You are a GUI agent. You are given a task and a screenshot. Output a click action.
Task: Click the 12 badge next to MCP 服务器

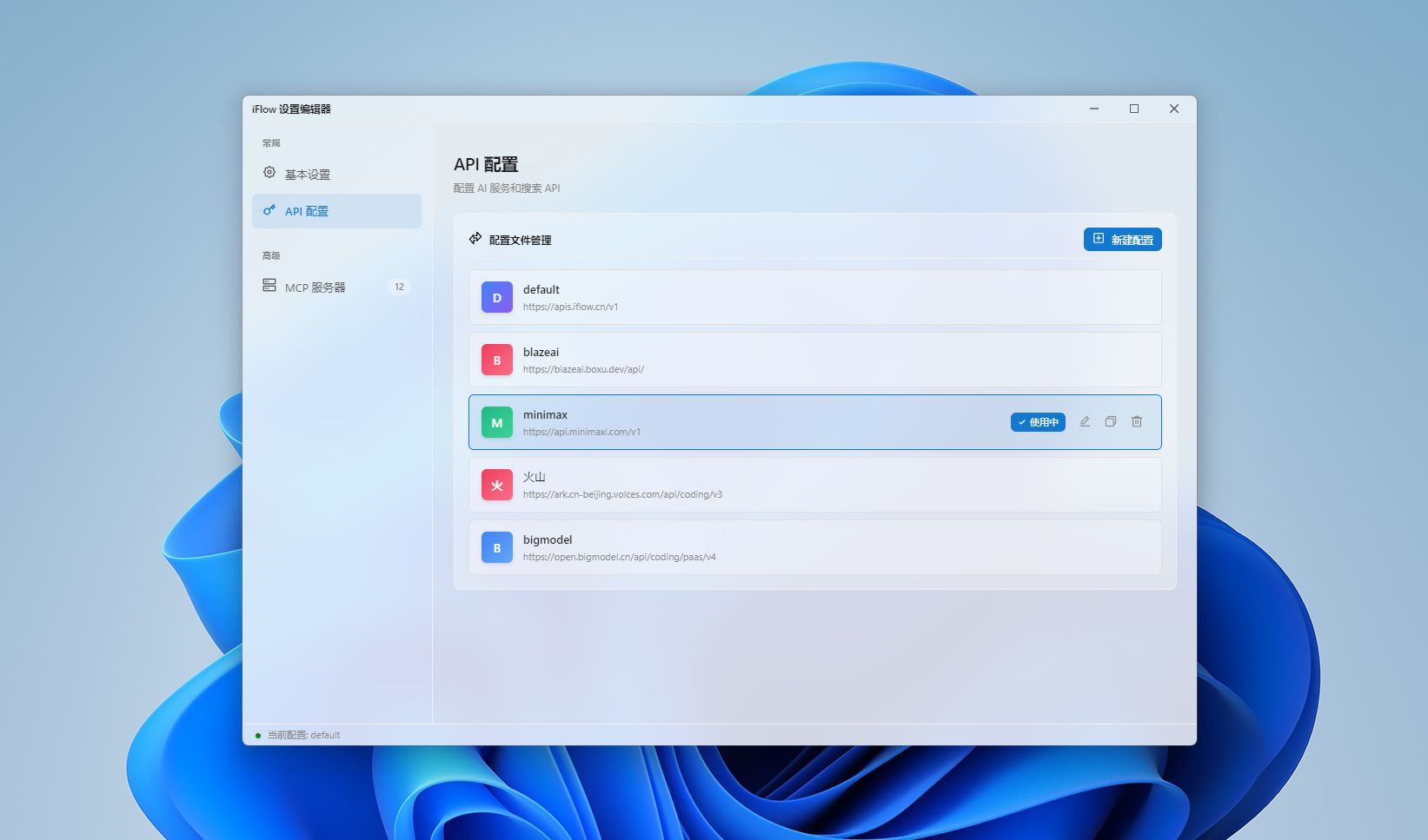[399, 286]
